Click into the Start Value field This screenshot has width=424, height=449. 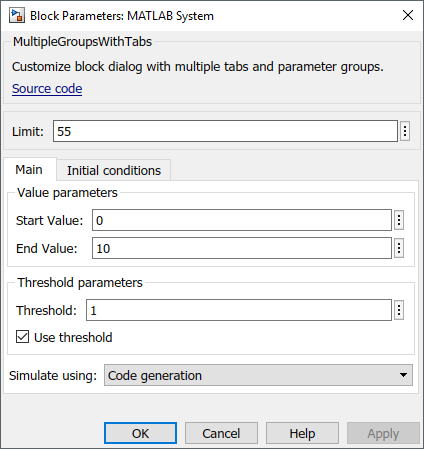242,220
